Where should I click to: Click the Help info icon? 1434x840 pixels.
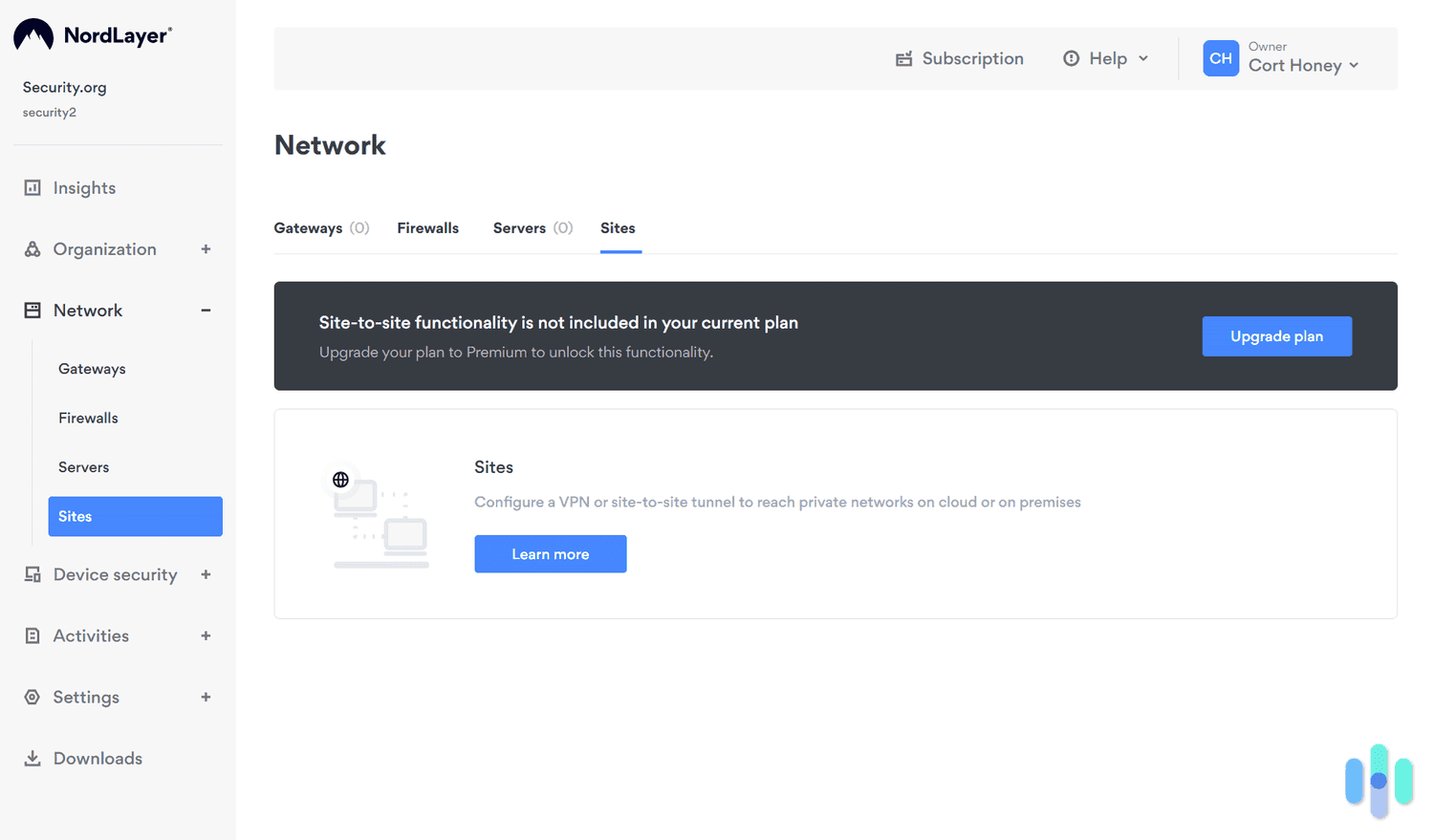coord(1070,58)
